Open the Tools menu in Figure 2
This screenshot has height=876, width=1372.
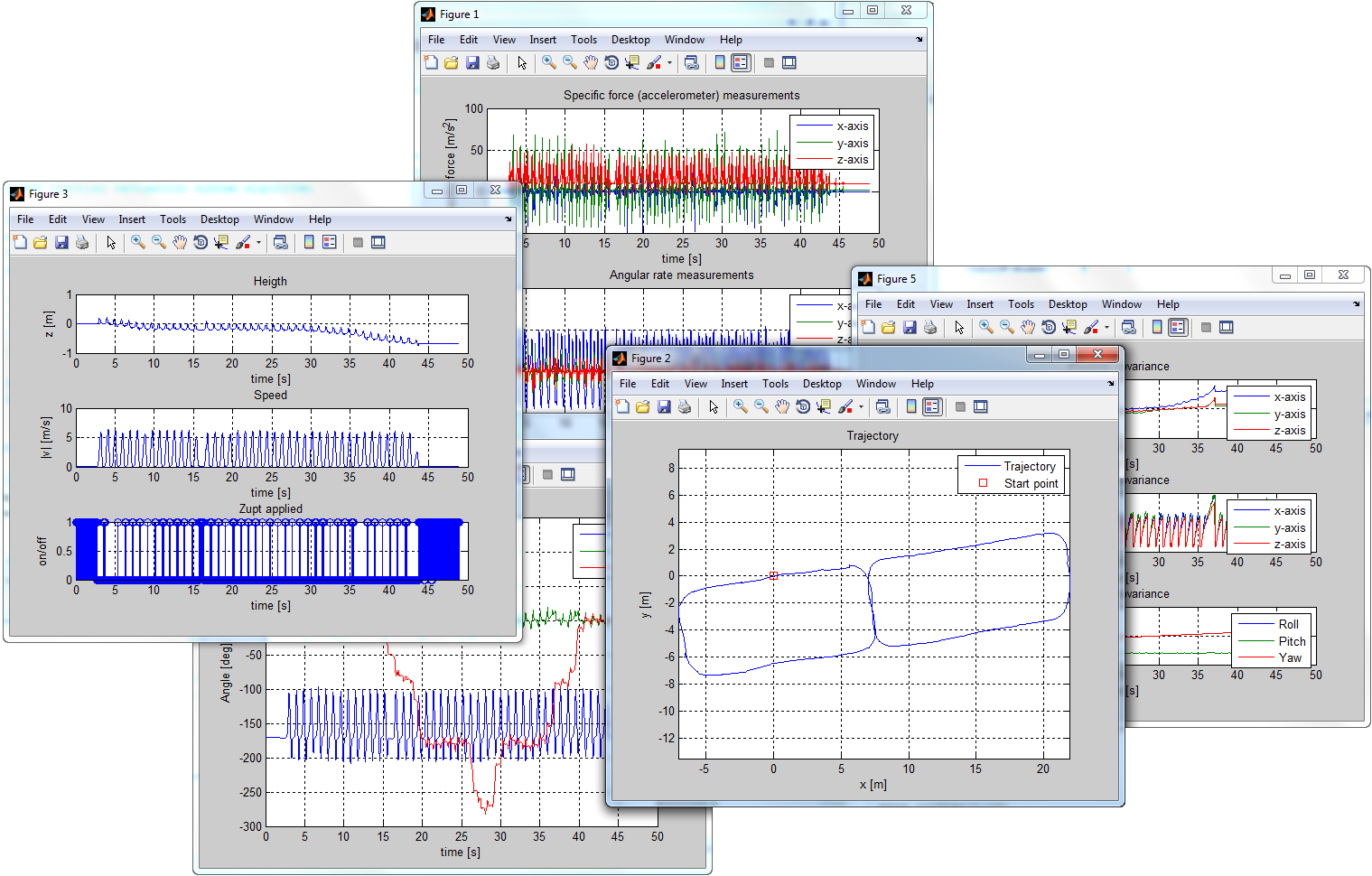tap(775, 384)
